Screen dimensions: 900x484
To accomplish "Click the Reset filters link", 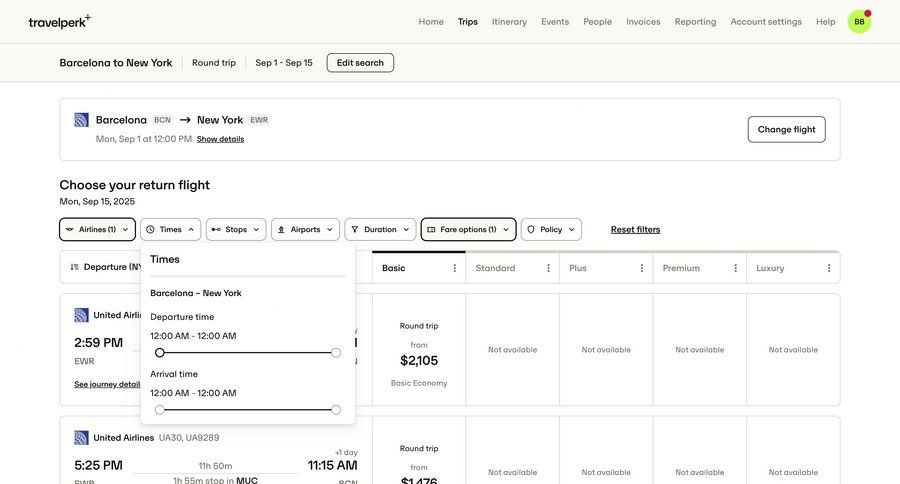I will click(635, 230).
